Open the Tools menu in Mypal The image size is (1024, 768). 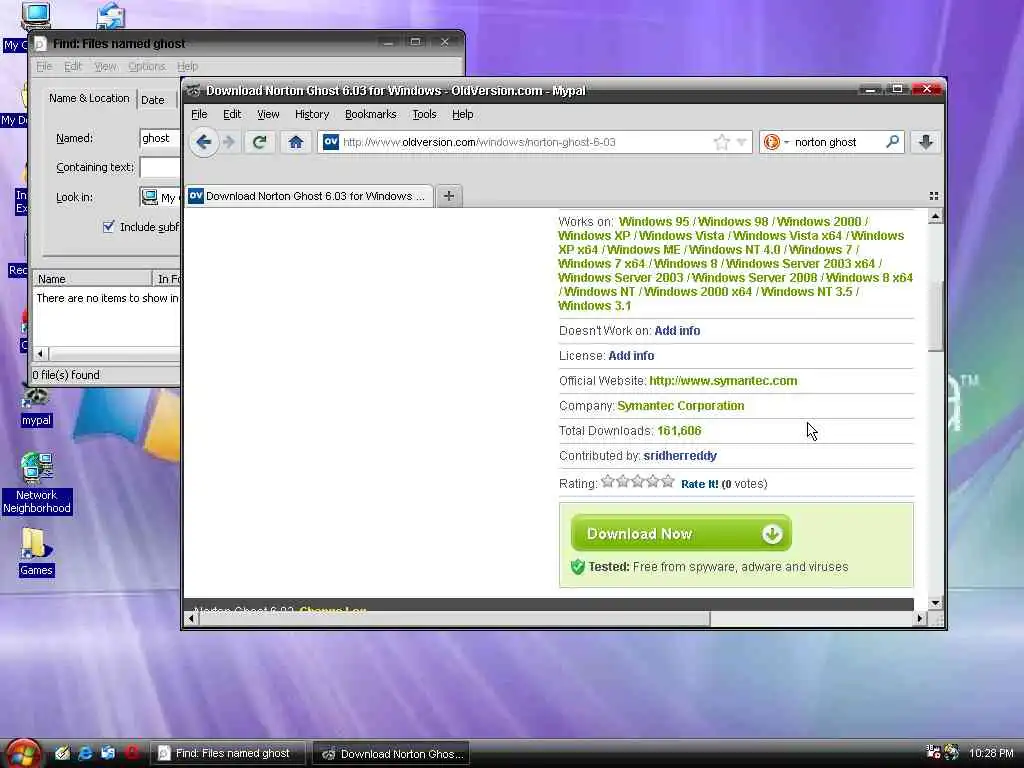pos(424,114)
